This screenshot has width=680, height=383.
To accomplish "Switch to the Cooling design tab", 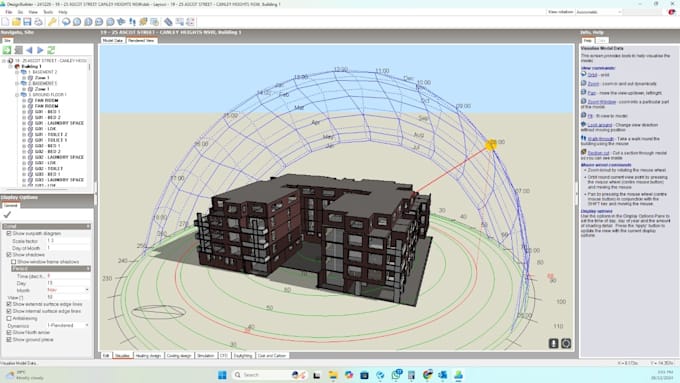I will pyautogui.click(x=179, y=356).
